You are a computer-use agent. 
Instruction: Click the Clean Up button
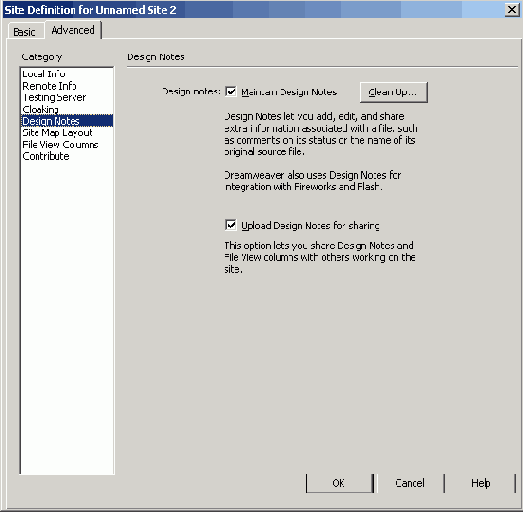tap(394, 92)
